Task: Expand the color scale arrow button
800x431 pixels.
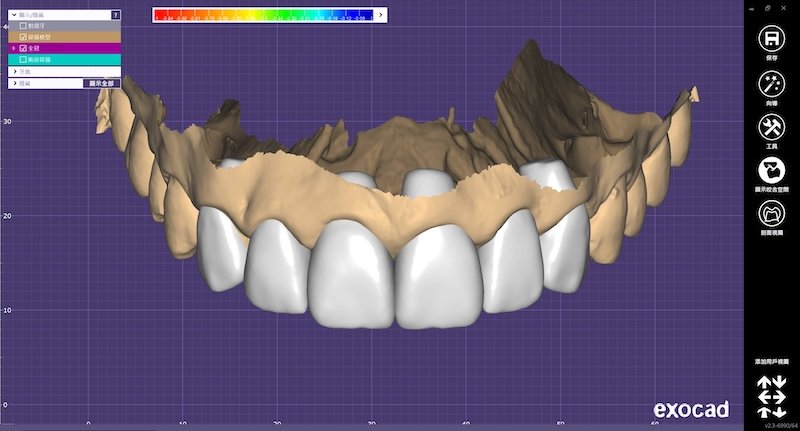Action: (381, 15)
